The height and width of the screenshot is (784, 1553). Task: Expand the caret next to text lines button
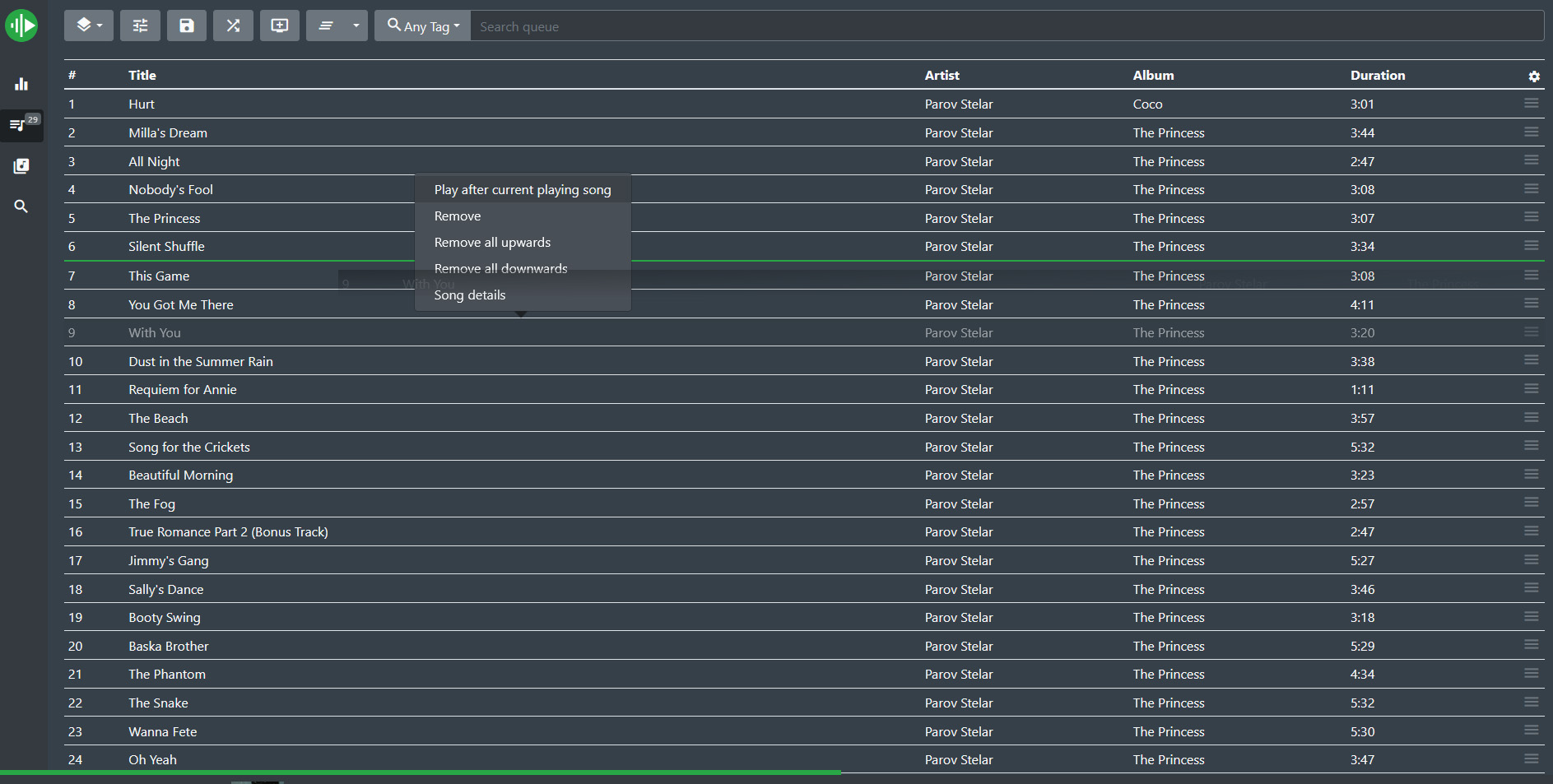click(356, 26)
